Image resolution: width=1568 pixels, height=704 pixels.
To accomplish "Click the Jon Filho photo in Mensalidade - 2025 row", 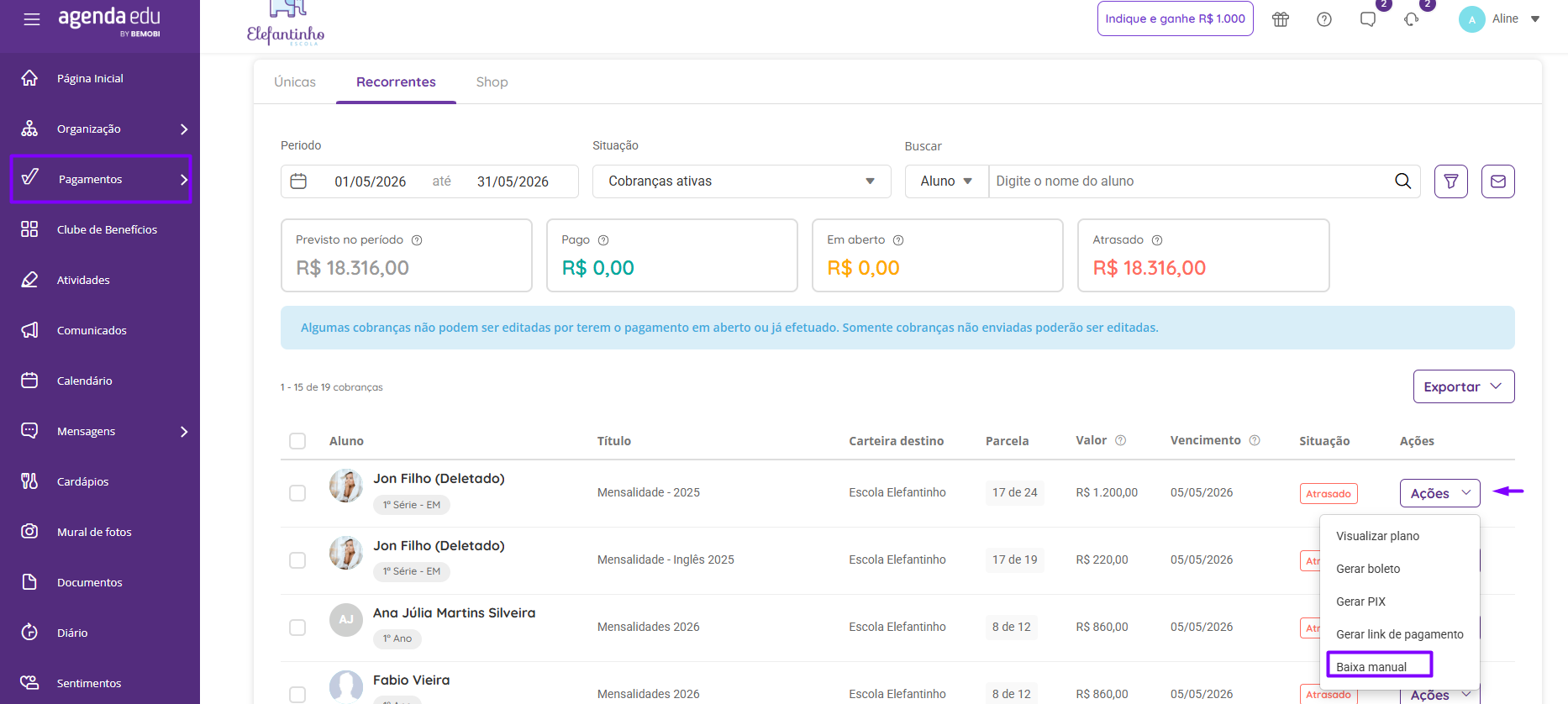I will point(346,486).
